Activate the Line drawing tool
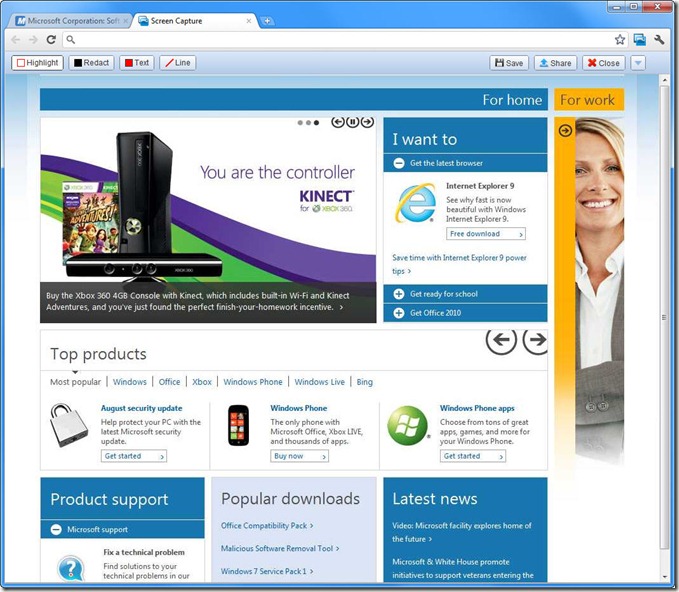Screen dimensions: 679x592 click(177, 63)
